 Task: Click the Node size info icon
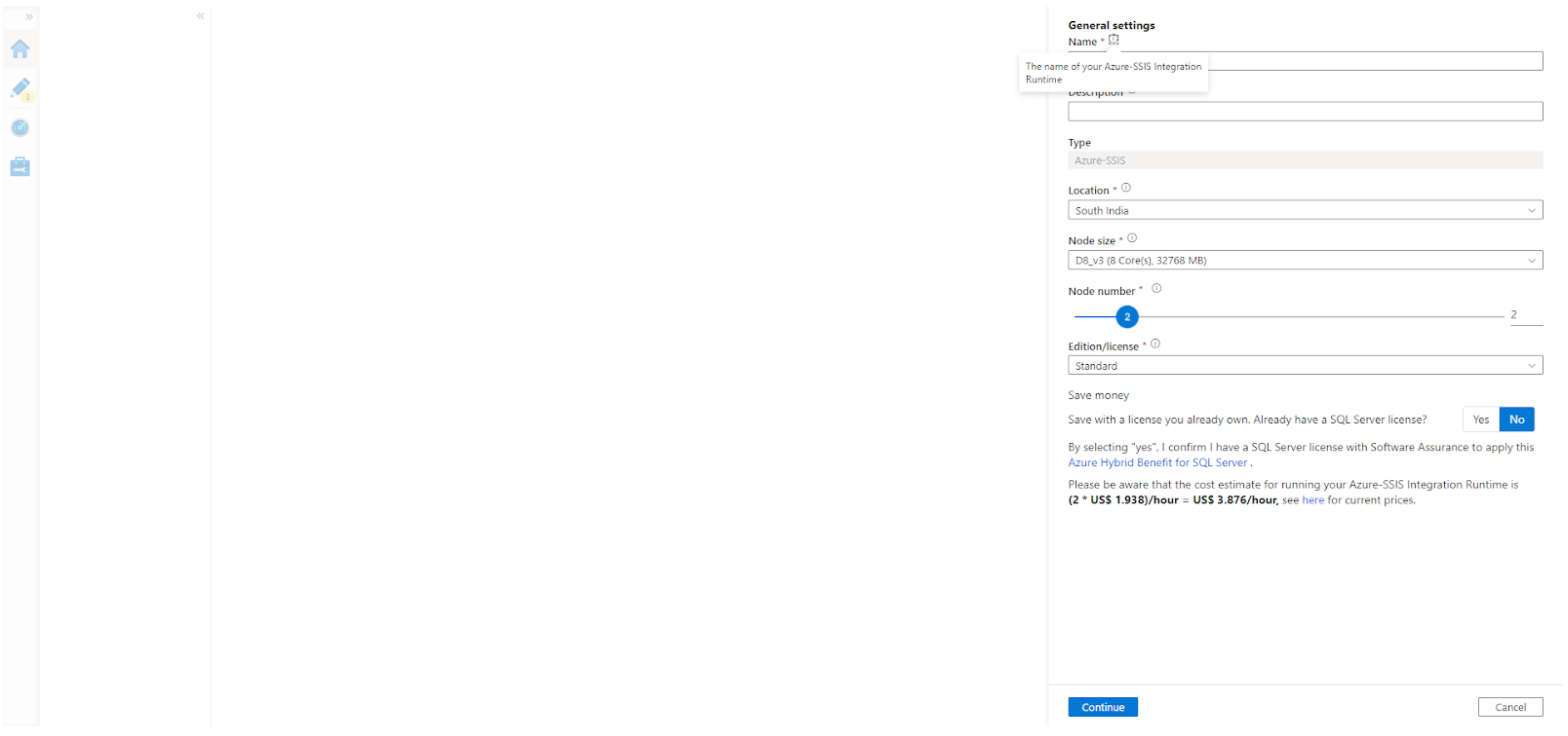coord(1132,238)
